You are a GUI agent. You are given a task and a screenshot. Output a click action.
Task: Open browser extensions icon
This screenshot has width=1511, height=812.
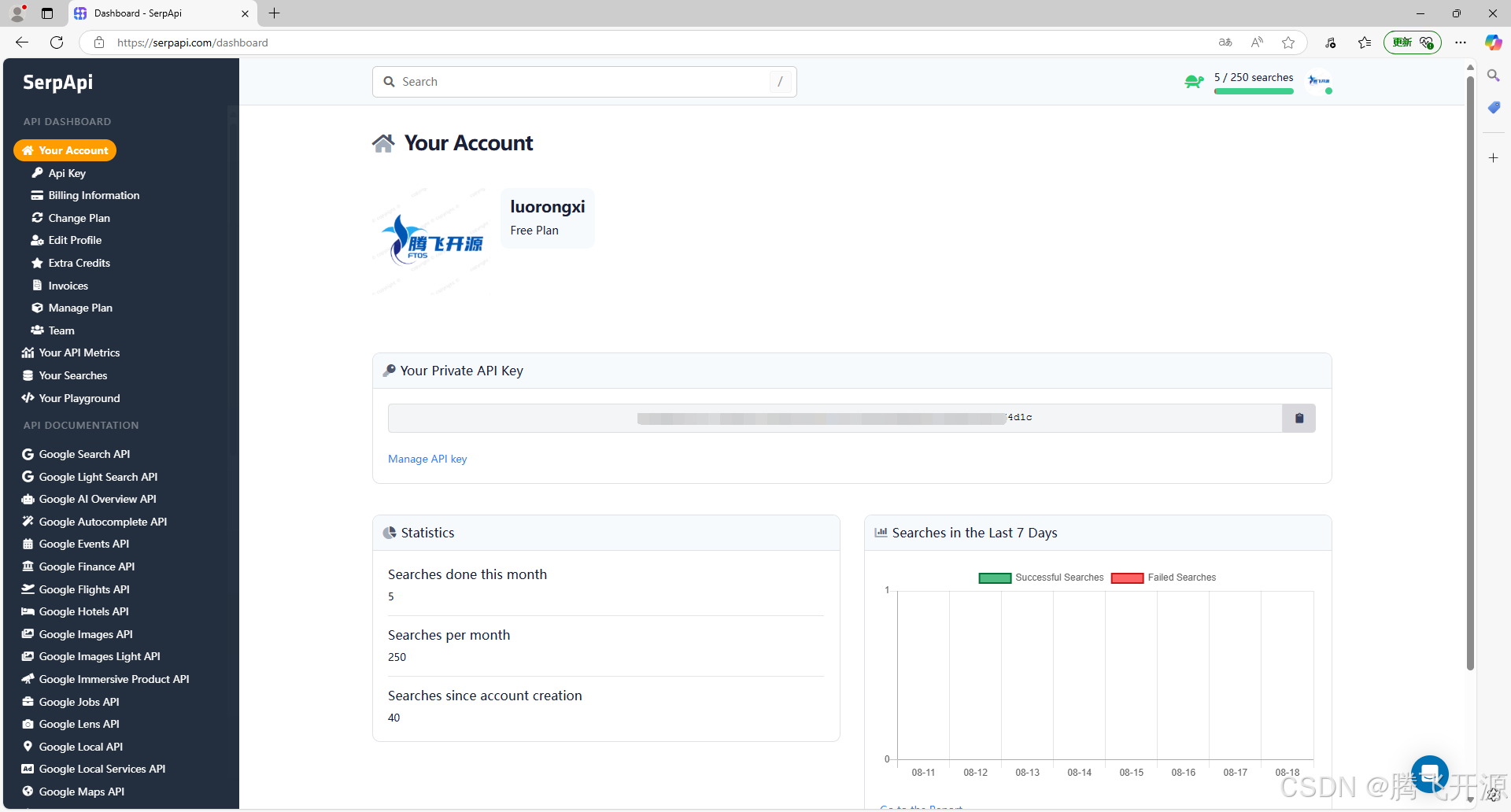(x=1331, y=42)
